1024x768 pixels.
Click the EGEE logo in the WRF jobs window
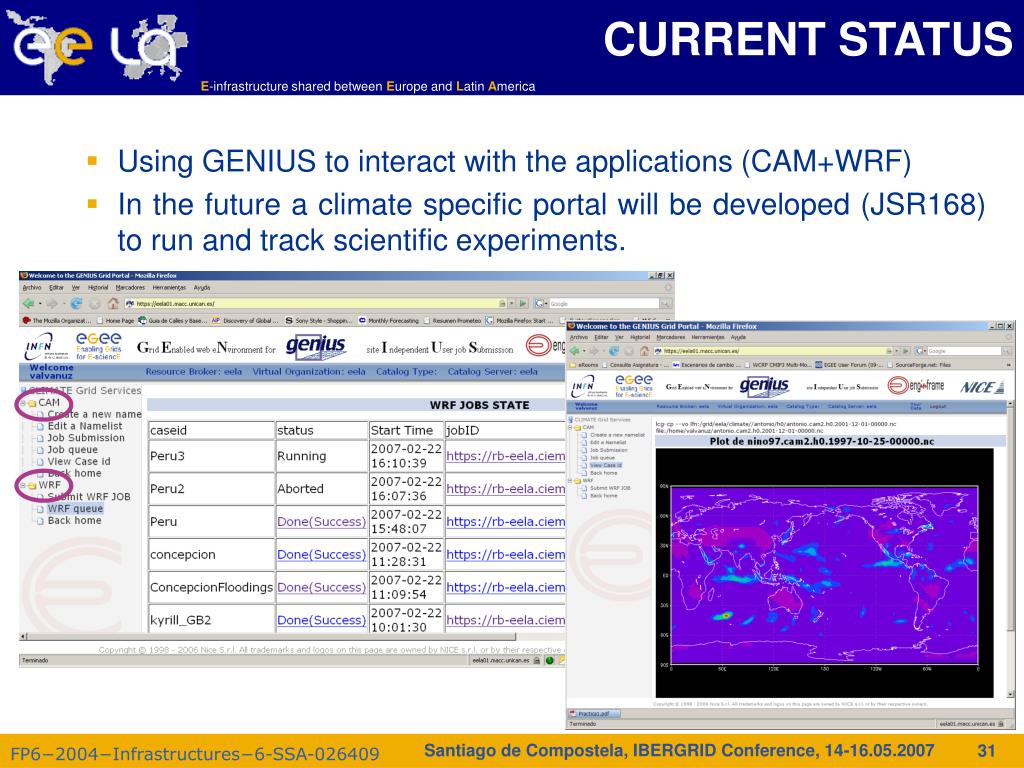click(99, 345)
